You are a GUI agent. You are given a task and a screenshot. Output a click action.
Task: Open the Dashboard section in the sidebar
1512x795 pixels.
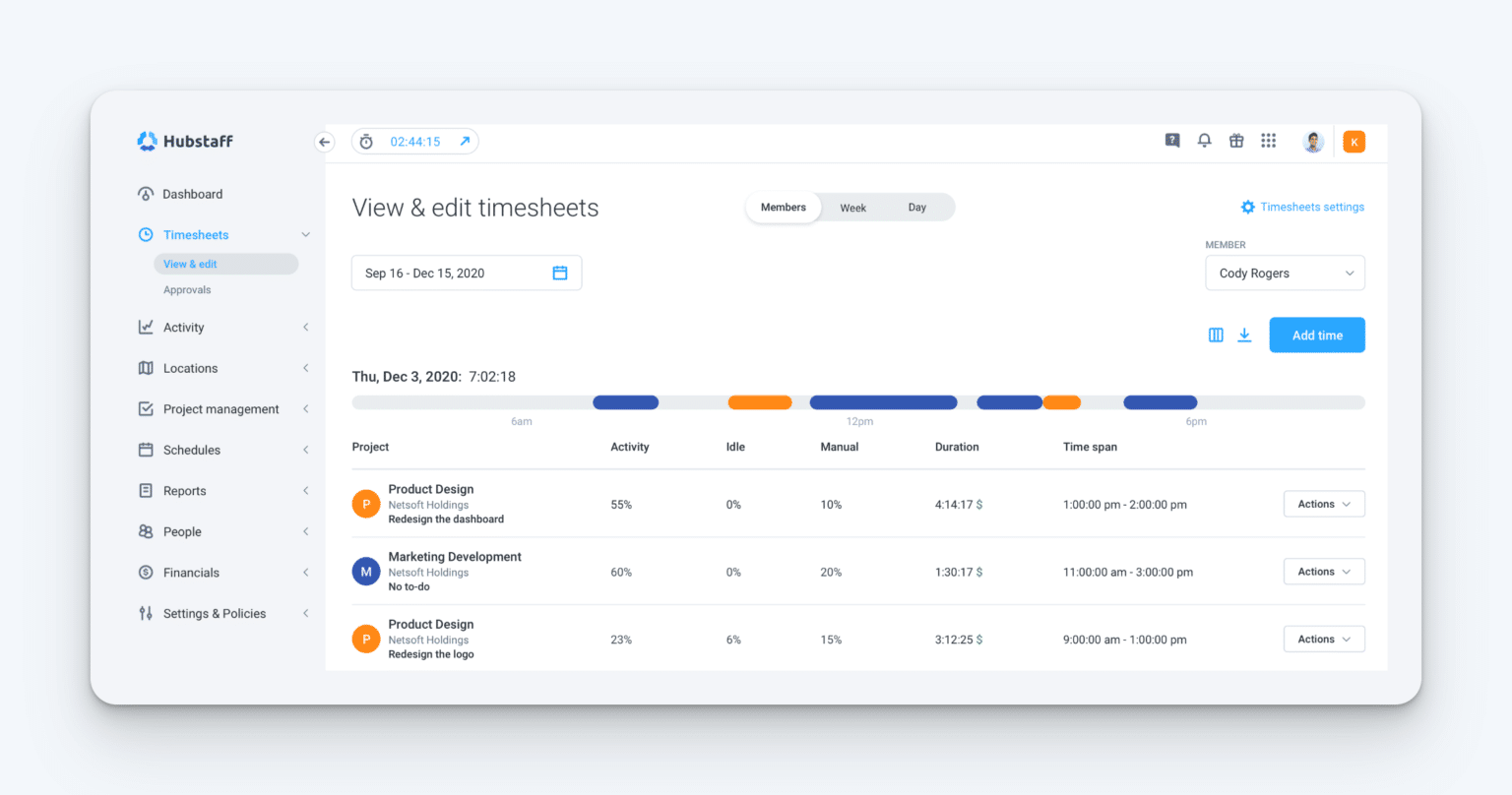[192, 193]
